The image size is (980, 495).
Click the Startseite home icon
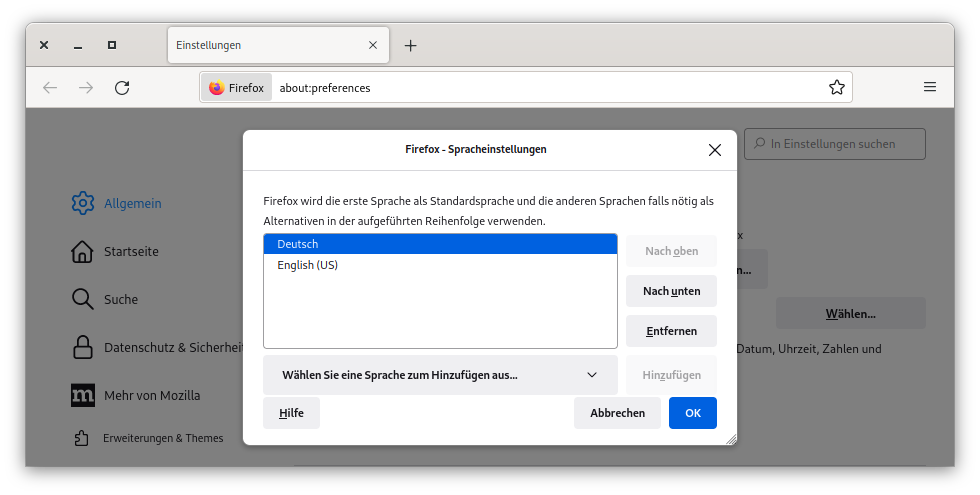click(x=82, y=251)
